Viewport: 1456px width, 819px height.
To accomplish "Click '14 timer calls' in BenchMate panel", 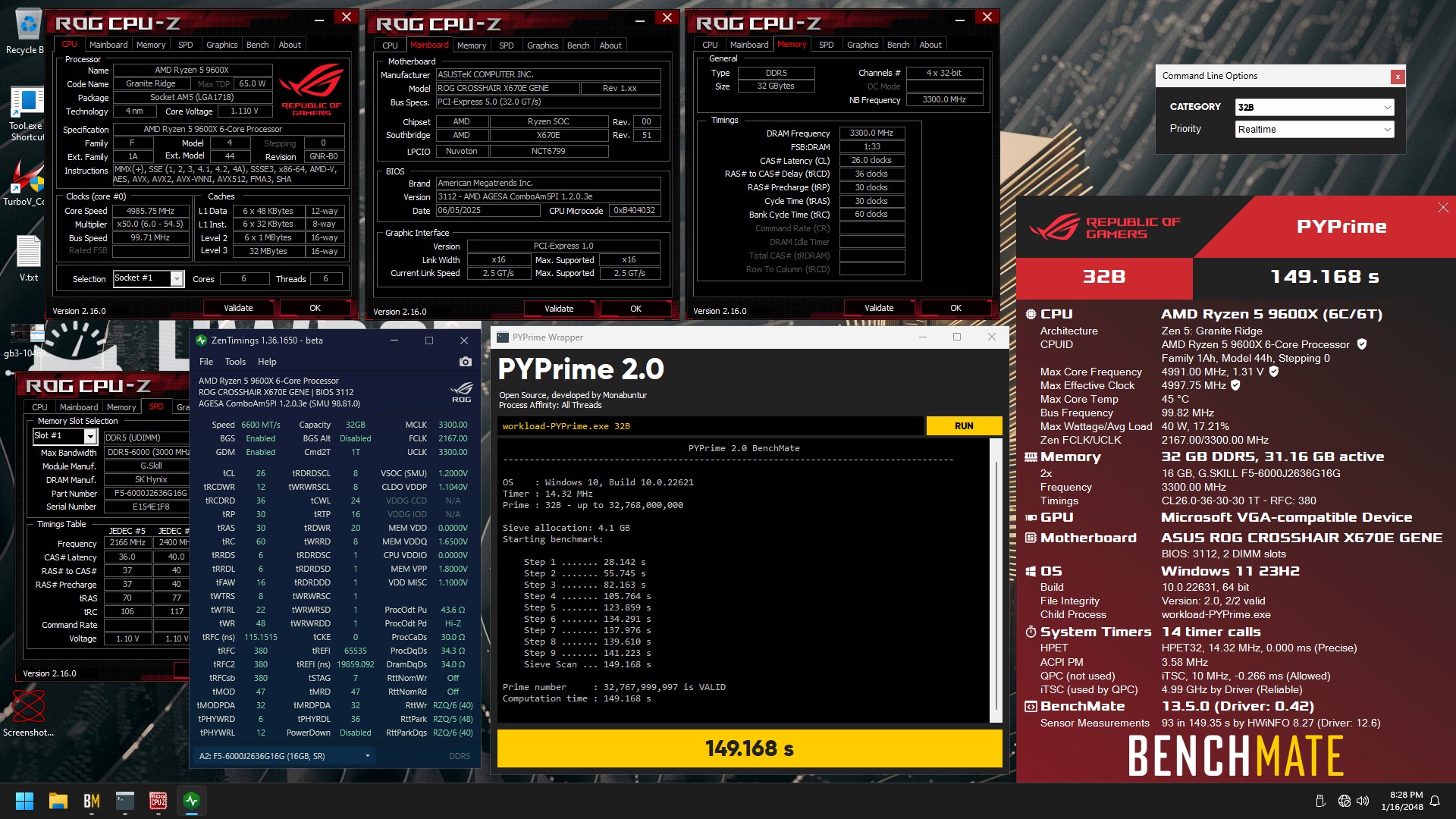I will coord(1211,632).
